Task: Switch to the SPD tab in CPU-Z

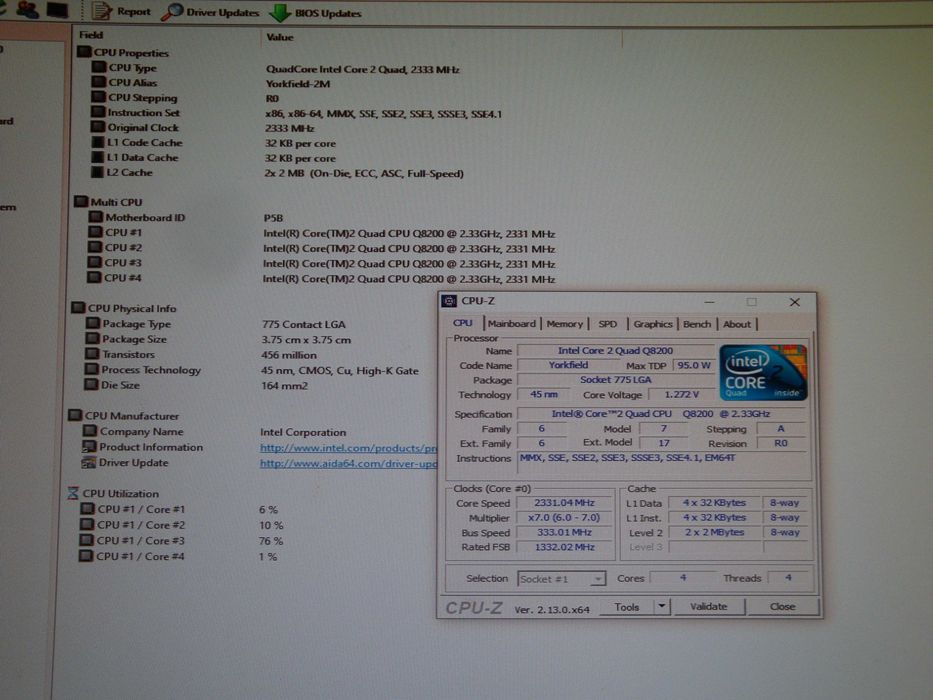Action: tap(608, 324)
